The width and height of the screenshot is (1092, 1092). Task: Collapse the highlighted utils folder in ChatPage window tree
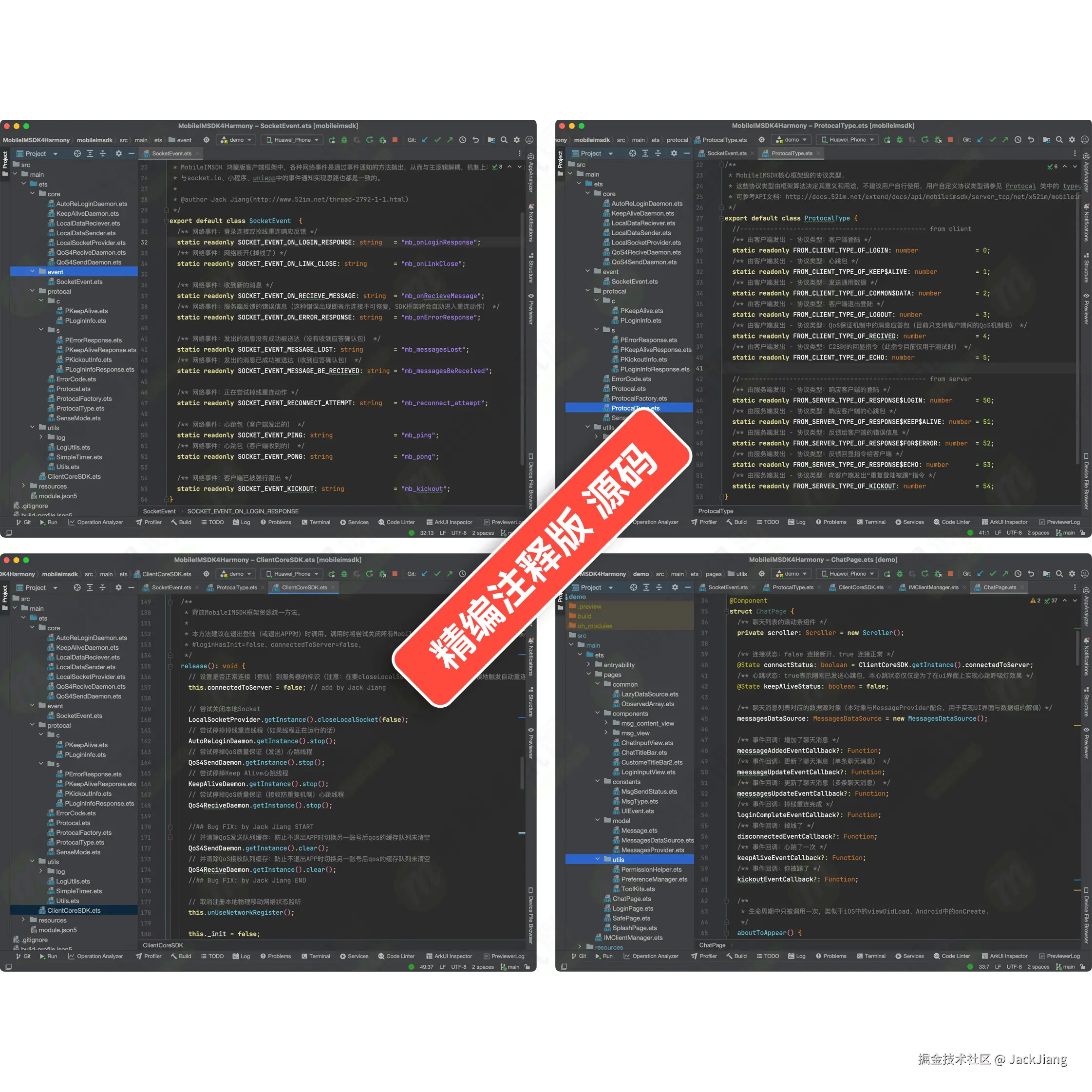pos(598,859)
